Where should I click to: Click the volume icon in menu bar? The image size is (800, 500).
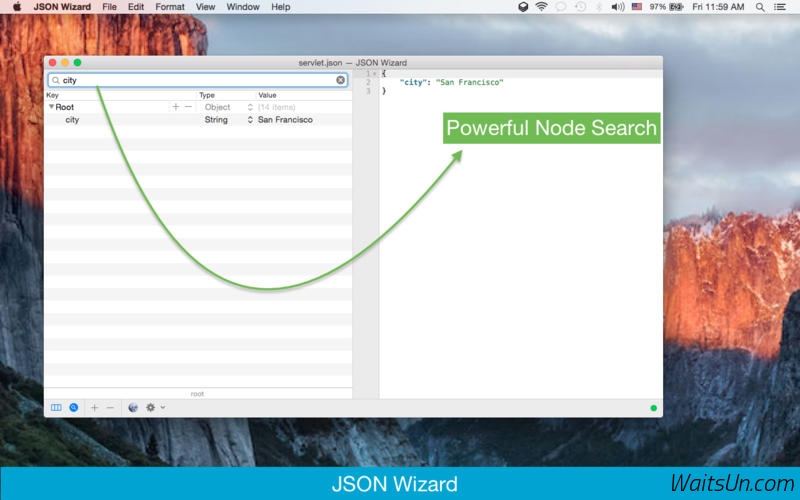[618, 7]
